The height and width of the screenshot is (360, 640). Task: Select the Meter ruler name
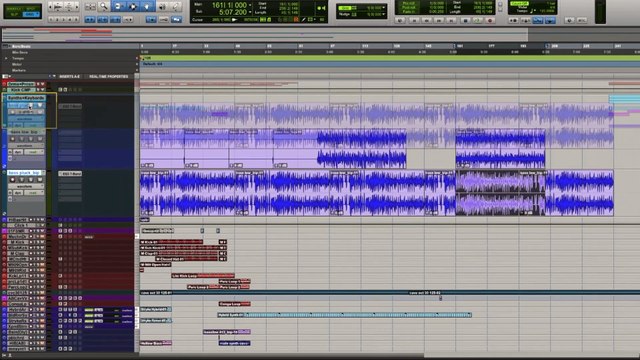[x=17, y=64]
